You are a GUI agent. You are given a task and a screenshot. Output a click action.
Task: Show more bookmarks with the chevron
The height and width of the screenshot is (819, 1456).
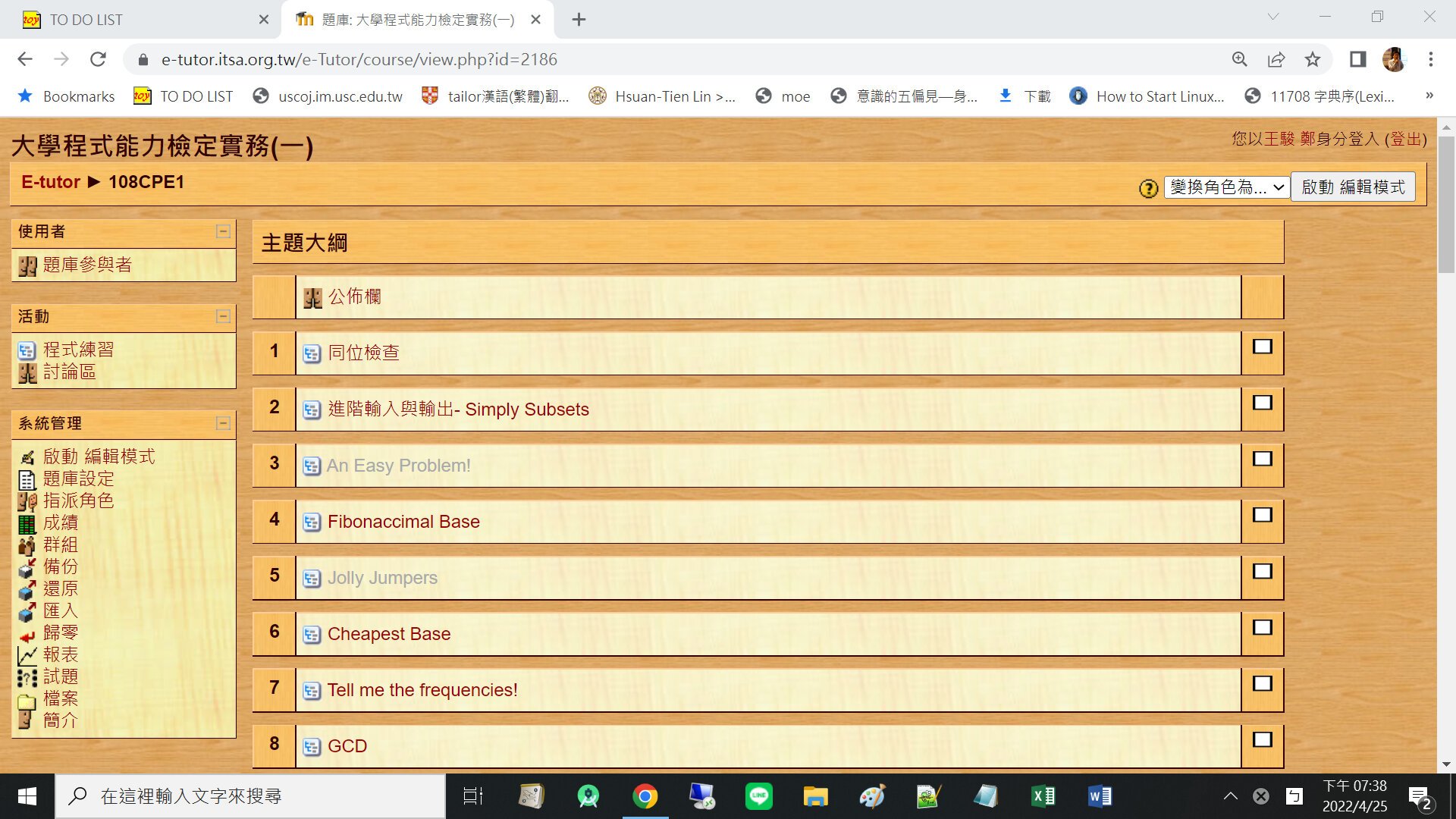tap(1429, 96)
